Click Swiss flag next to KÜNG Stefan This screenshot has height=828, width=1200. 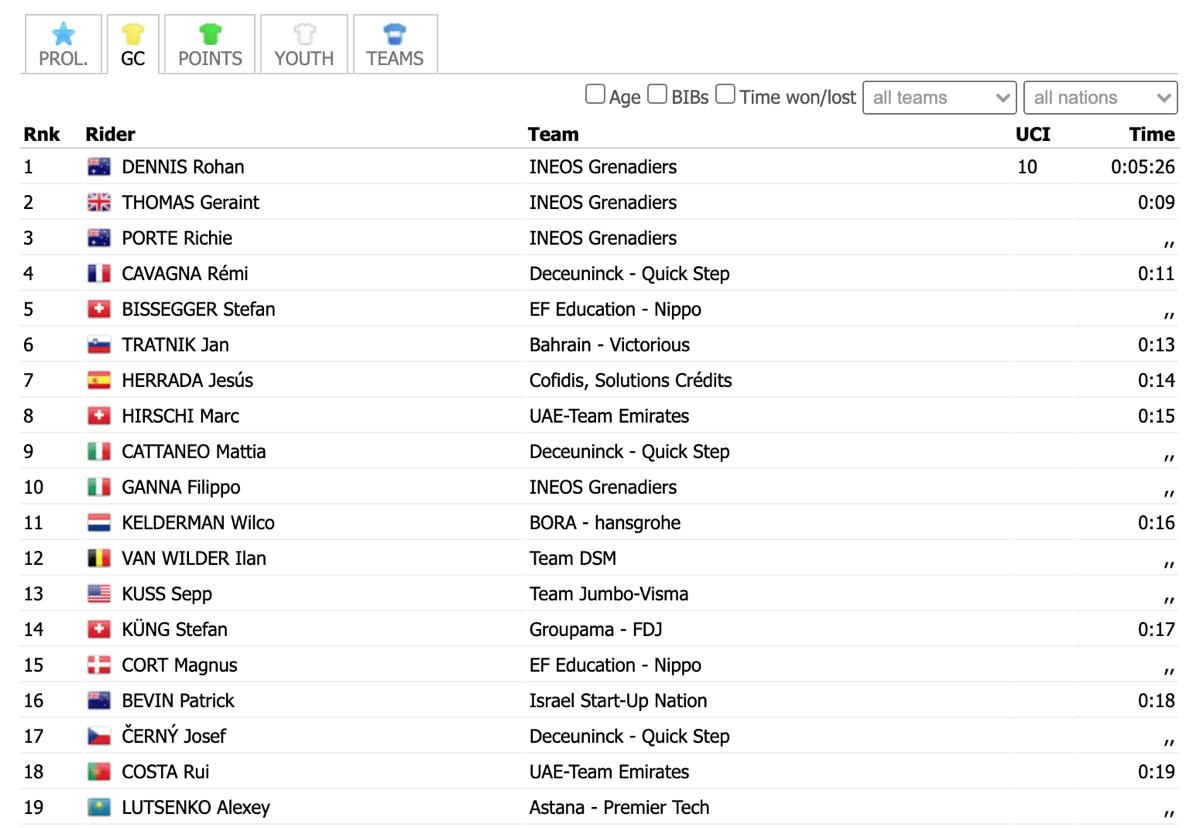pos(99,630)
